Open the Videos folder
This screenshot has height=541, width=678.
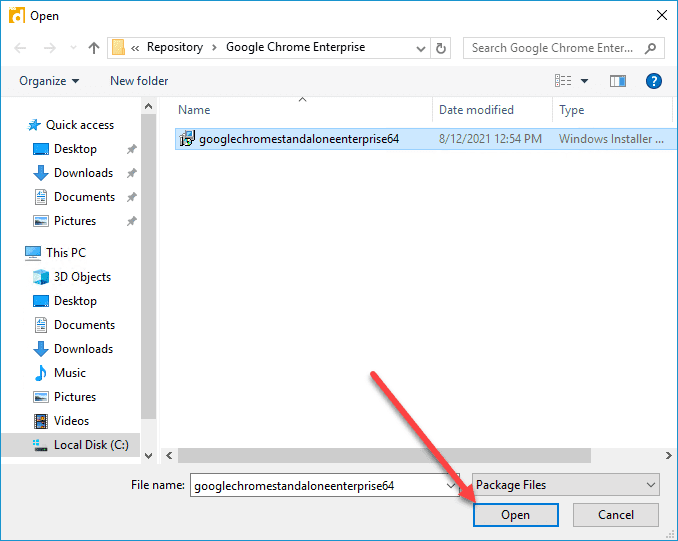click(x=61, y=421)
